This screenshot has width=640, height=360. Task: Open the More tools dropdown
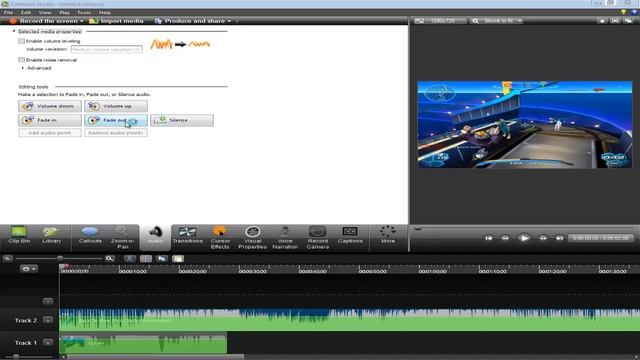pos(388,236)
